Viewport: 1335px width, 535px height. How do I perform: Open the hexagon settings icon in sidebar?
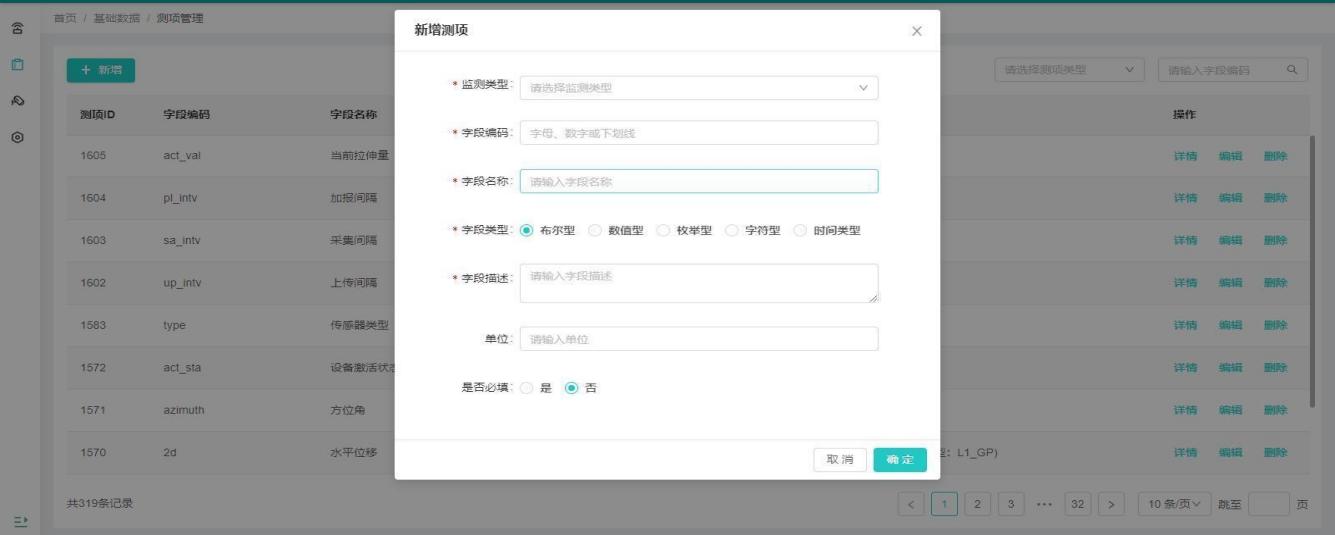tap(17, 137)
